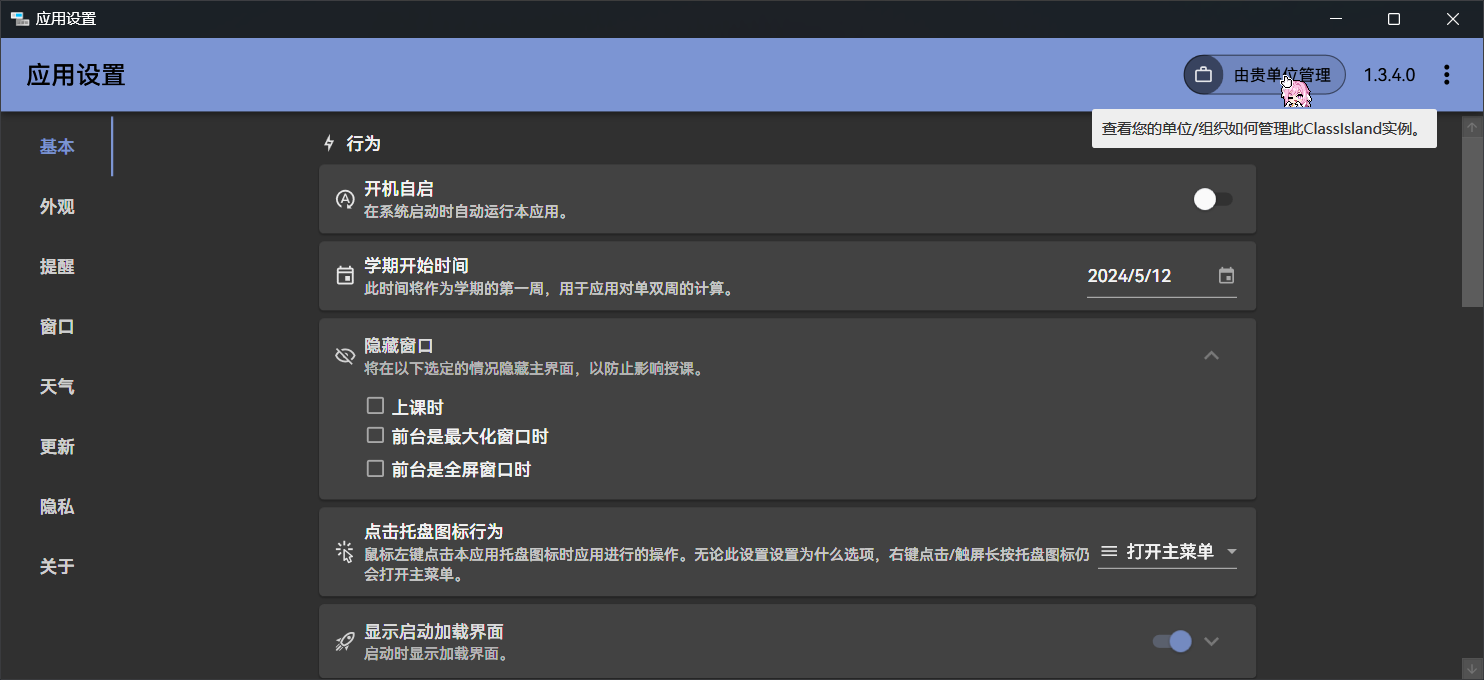Click the 由贵单位管理 button

[1280, 75]
